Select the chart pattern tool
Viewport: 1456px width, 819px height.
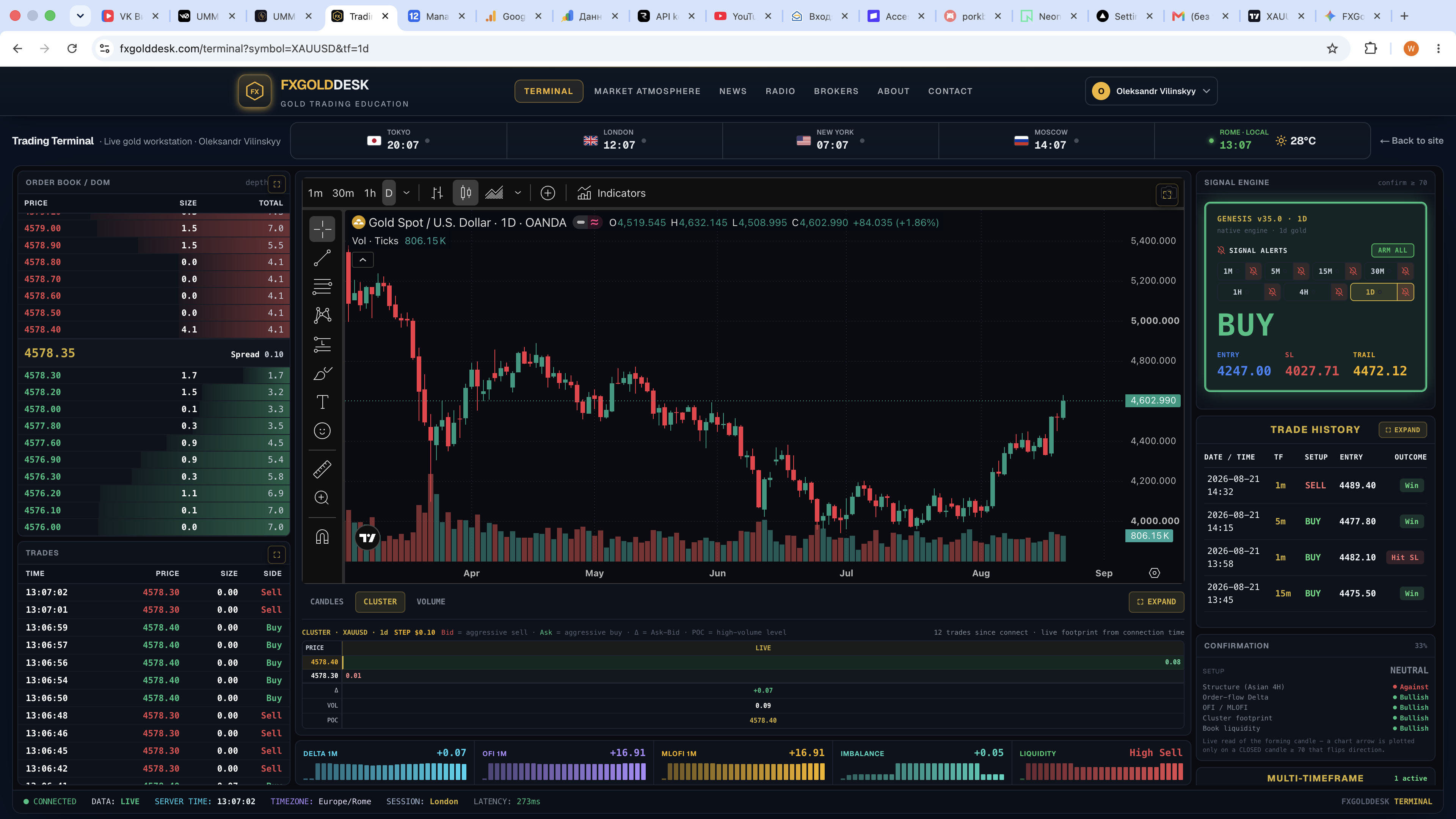click(x=322, y=315)
